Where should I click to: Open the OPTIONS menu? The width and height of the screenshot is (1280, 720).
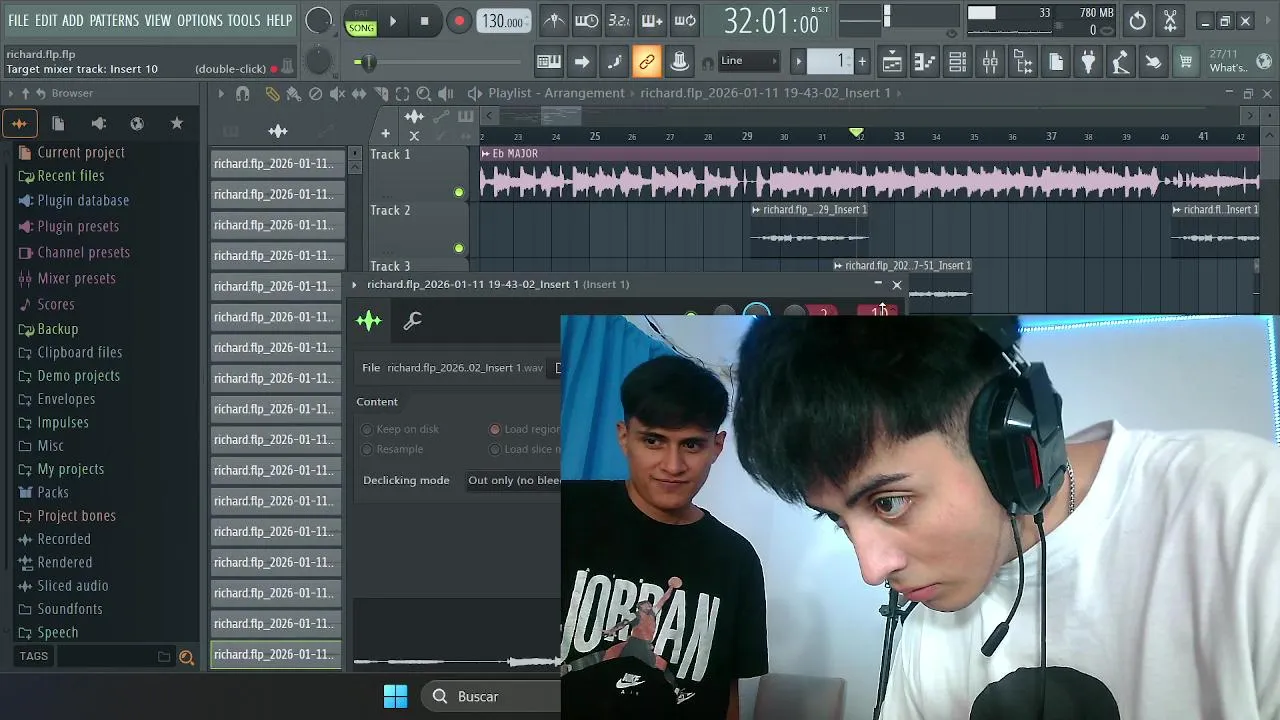pos(200,20)
